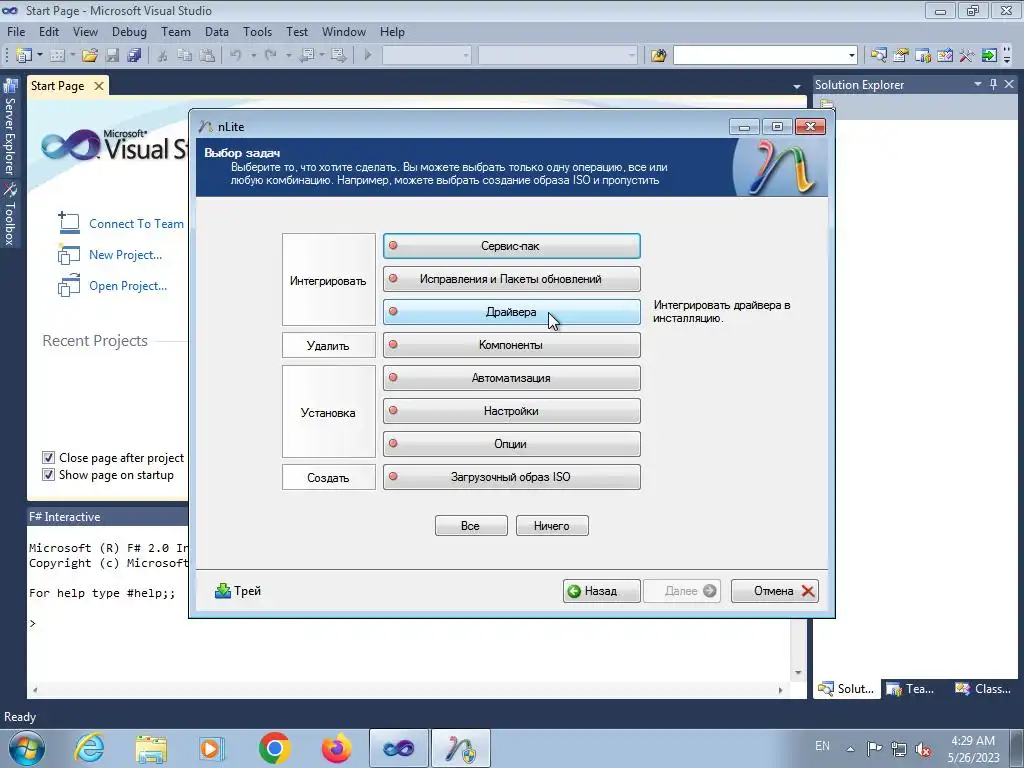Click the Add New Item toolbar icon

tap(57, 56)
